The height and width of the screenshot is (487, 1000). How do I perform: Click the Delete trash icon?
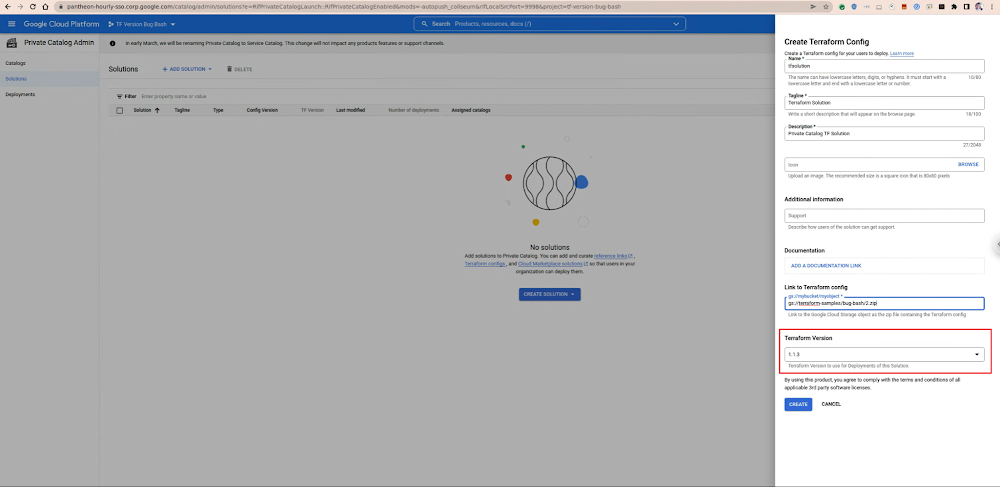point(229,69)
